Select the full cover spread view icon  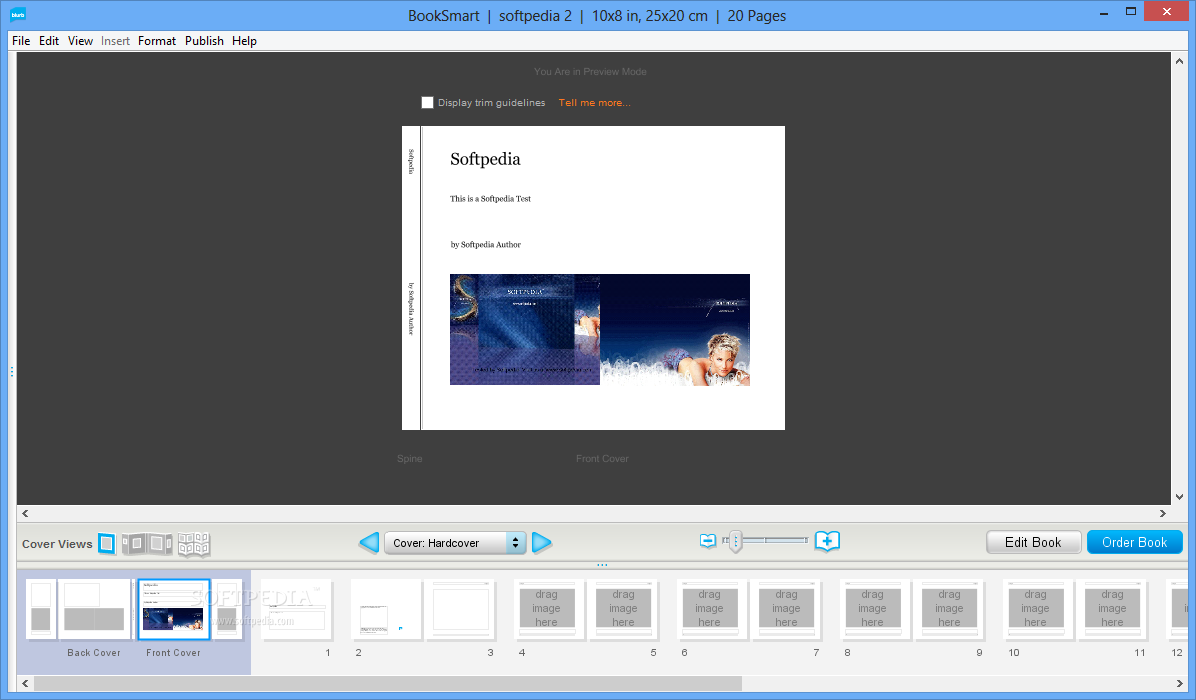tap(147, 544)
